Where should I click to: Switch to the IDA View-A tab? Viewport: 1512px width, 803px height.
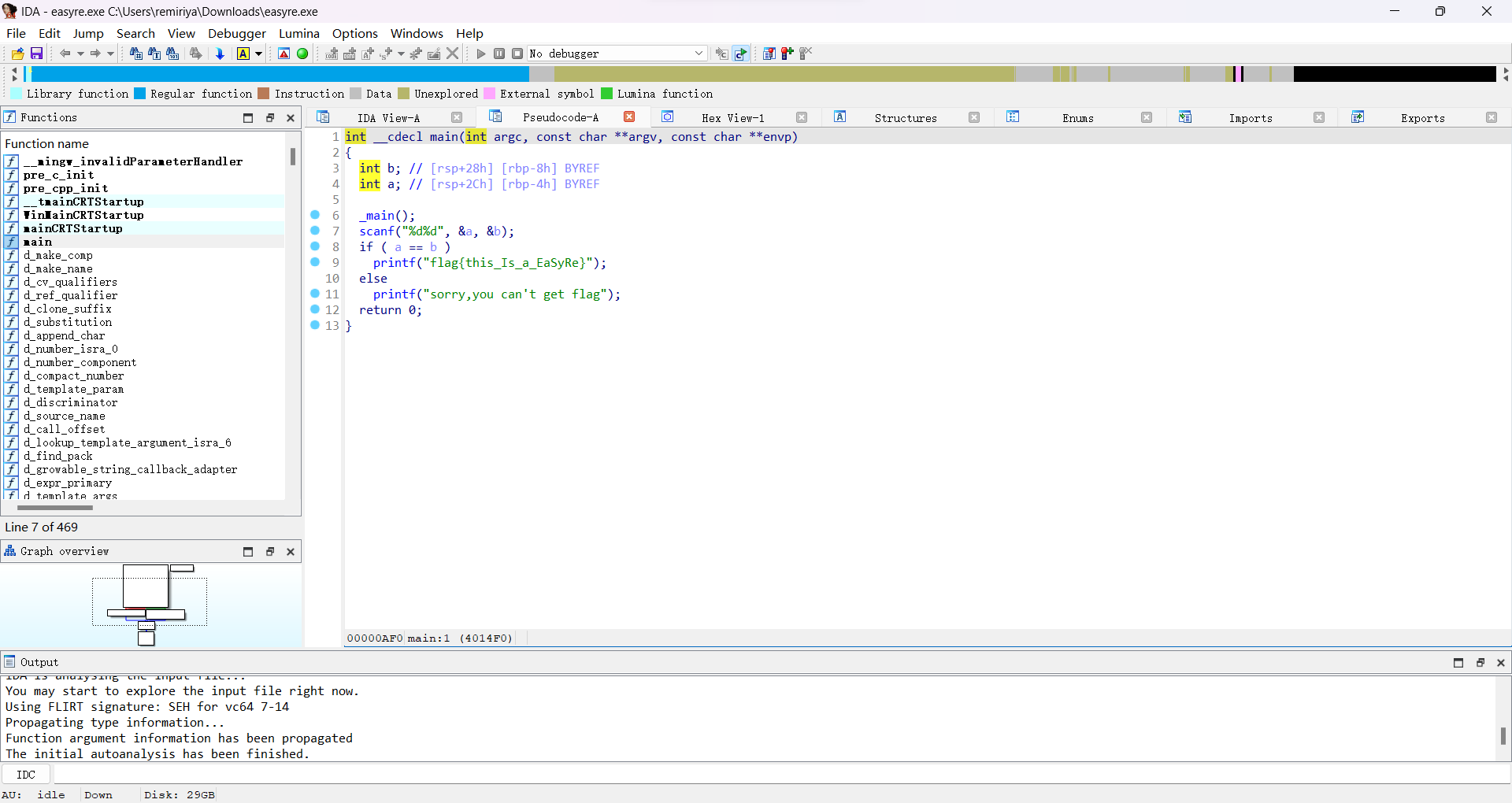388,118
